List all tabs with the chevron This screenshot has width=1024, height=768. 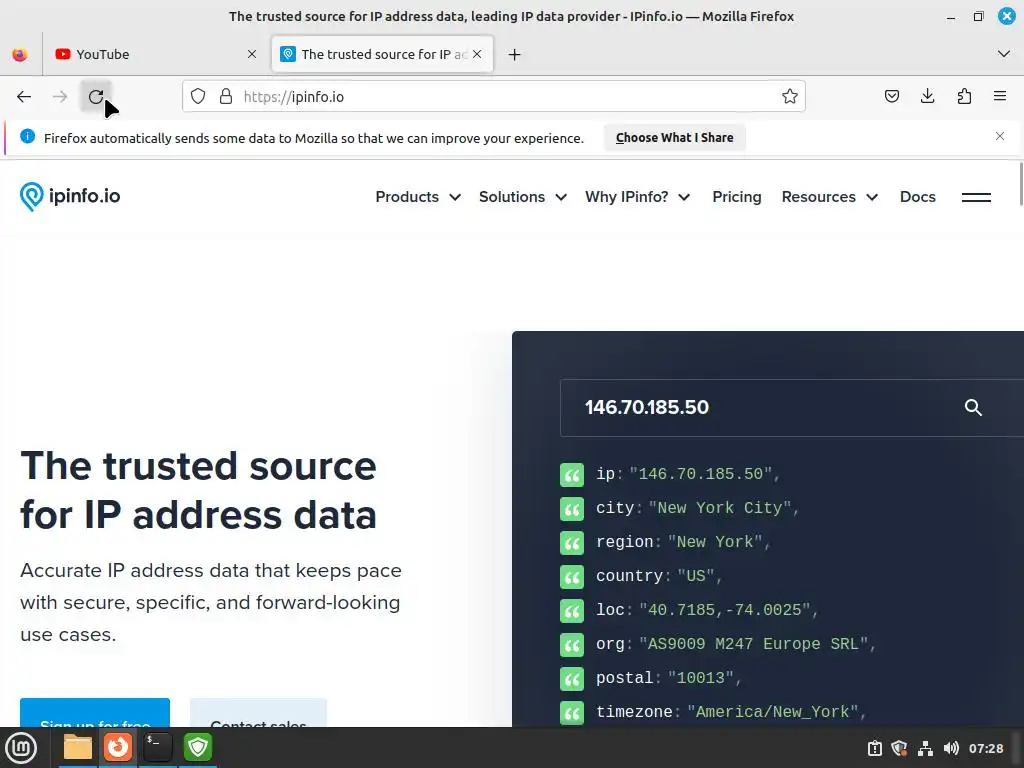pos(1004,54)
